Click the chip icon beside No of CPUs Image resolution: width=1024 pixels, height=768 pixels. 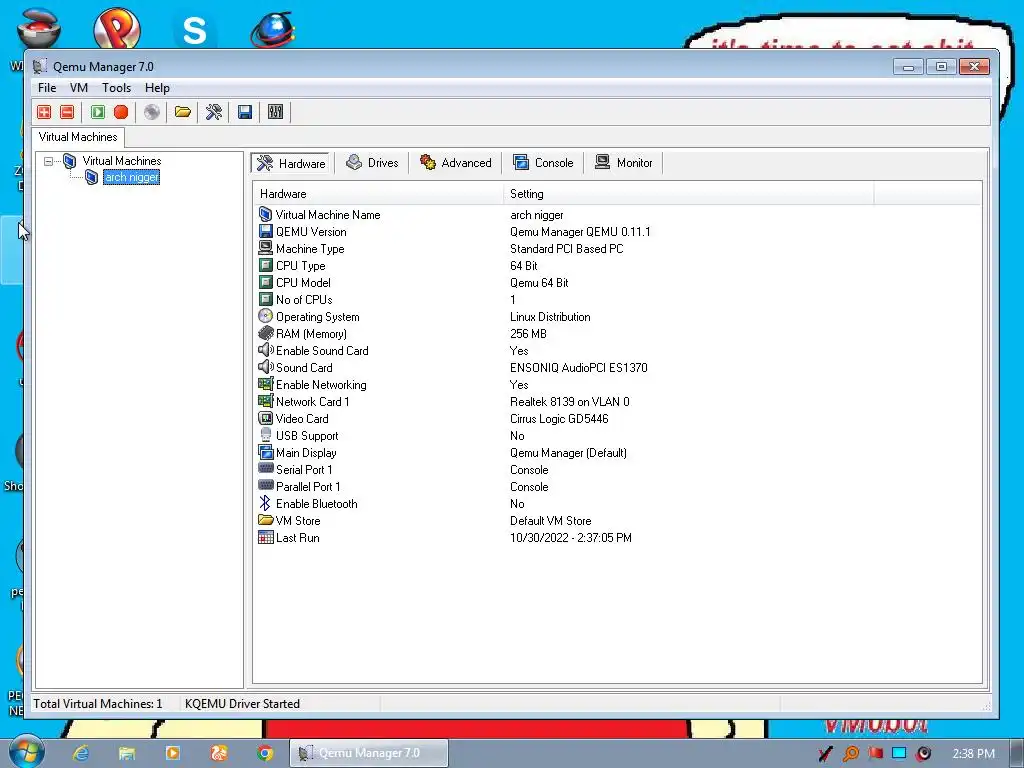point(265,299)
